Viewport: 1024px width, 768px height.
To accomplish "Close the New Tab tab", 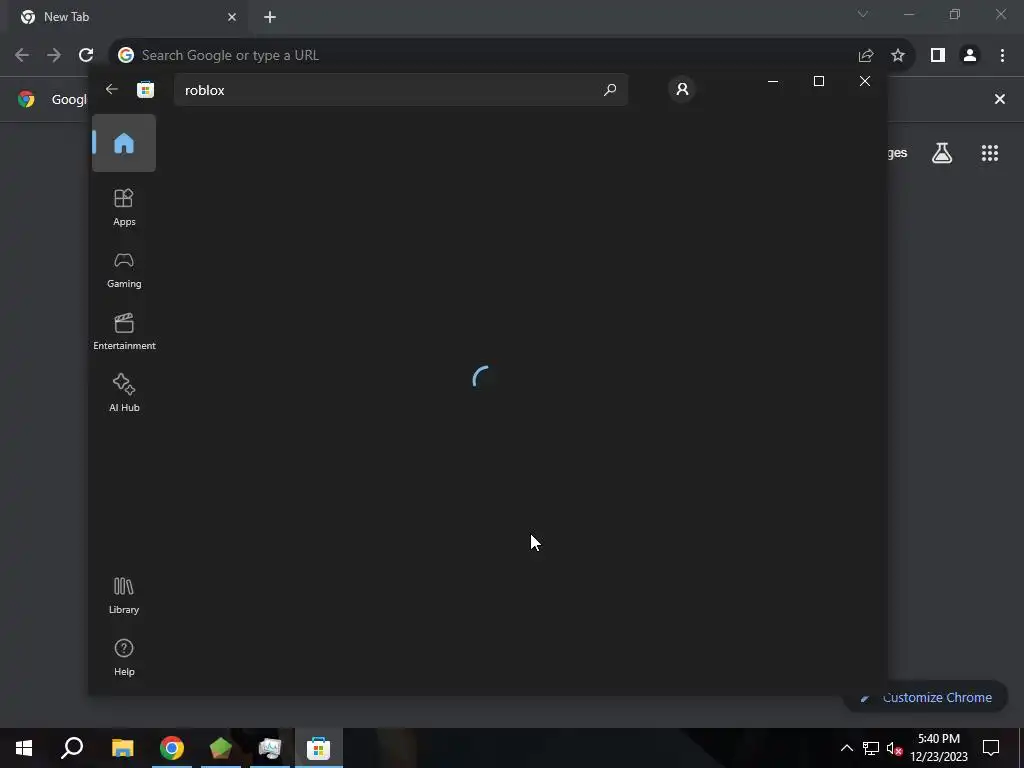I will pos(232,17).
